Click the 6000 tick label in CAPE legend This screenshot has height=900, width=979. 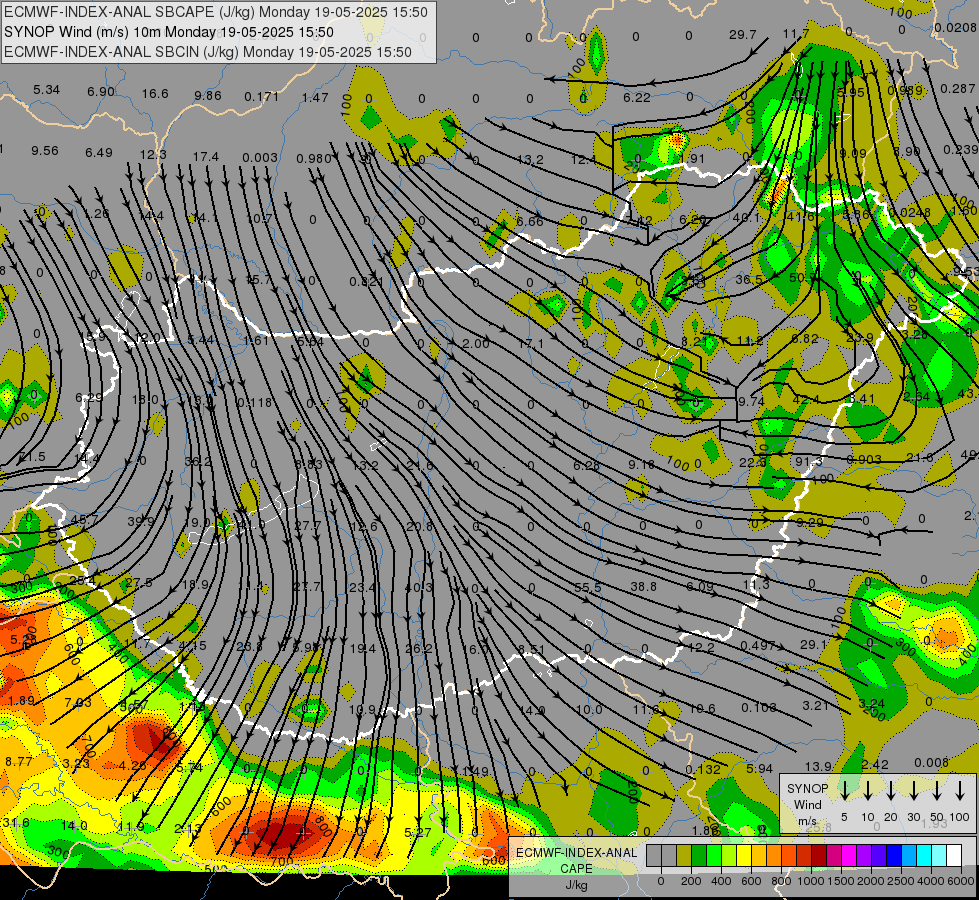[x=962, y=881]
